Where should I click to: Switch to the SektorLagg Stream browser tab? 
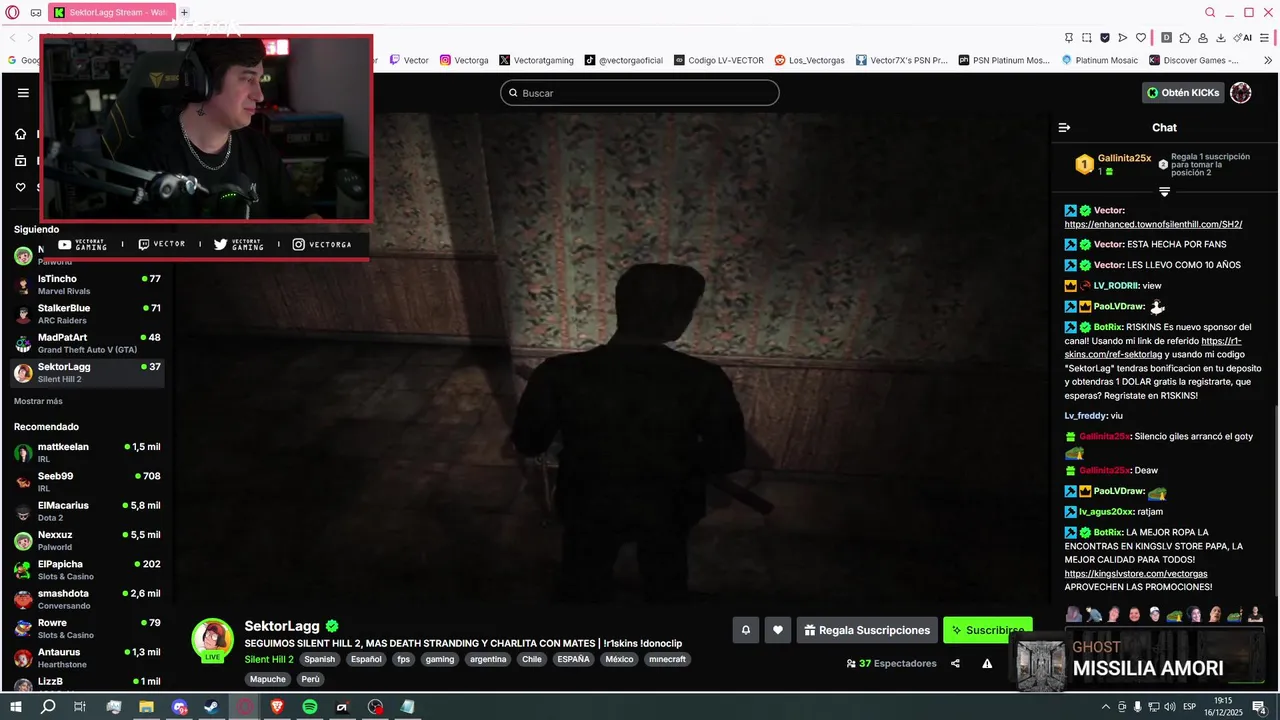110,12
